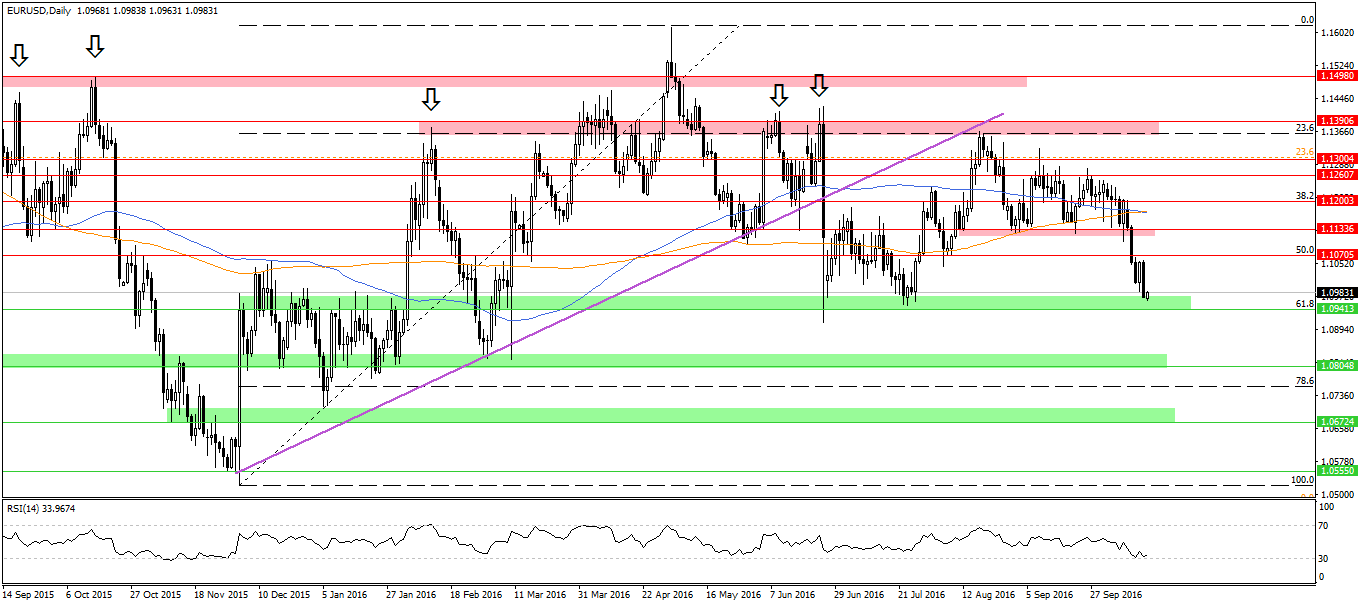This screenshot has height=606, width=1358.
Task: Click the 27 Sep 2016 date label
Action: pos(1116,593)
